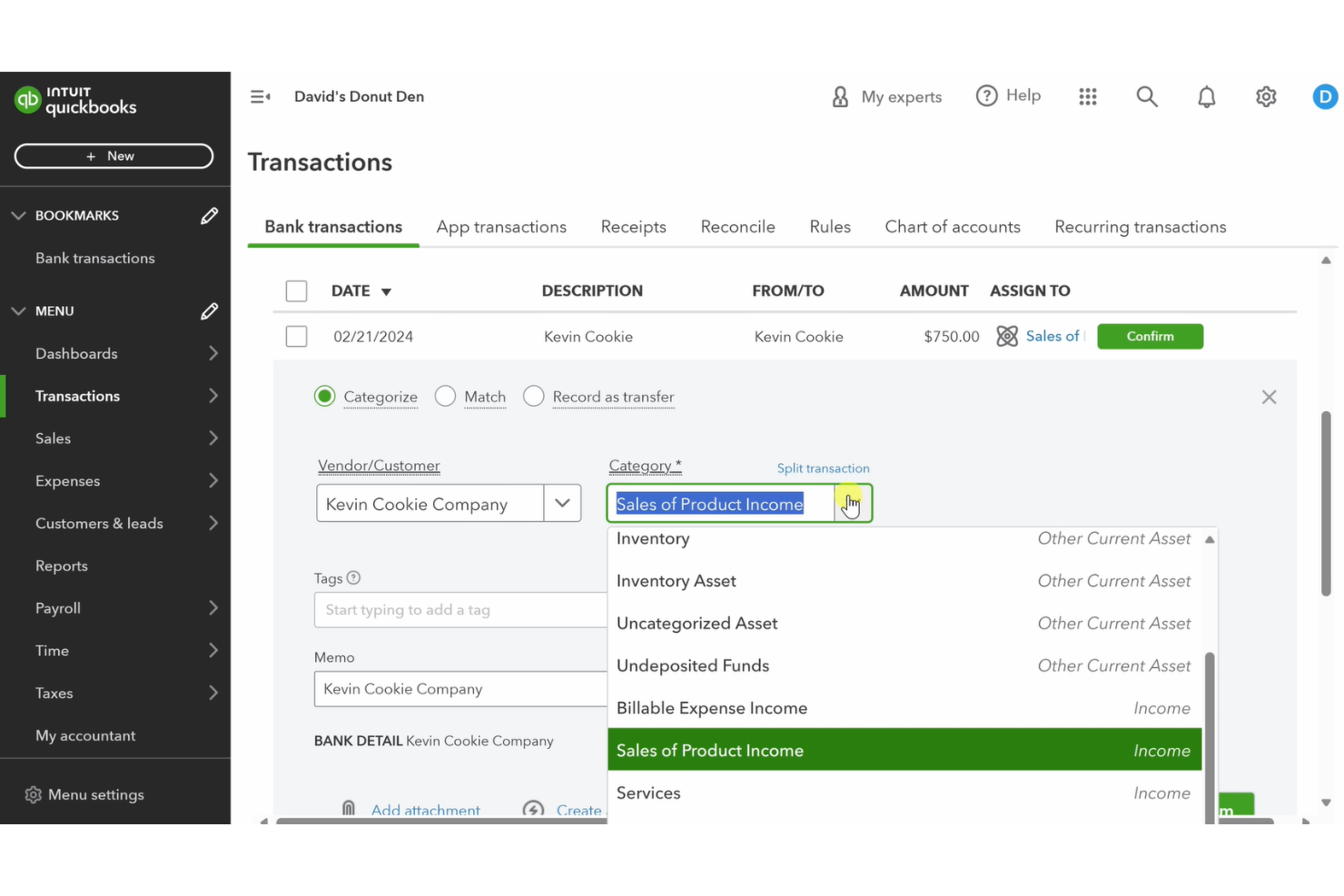Click the Split transaction link
The width and height of the screenshot is (1344, 896).
click(823, 468)
